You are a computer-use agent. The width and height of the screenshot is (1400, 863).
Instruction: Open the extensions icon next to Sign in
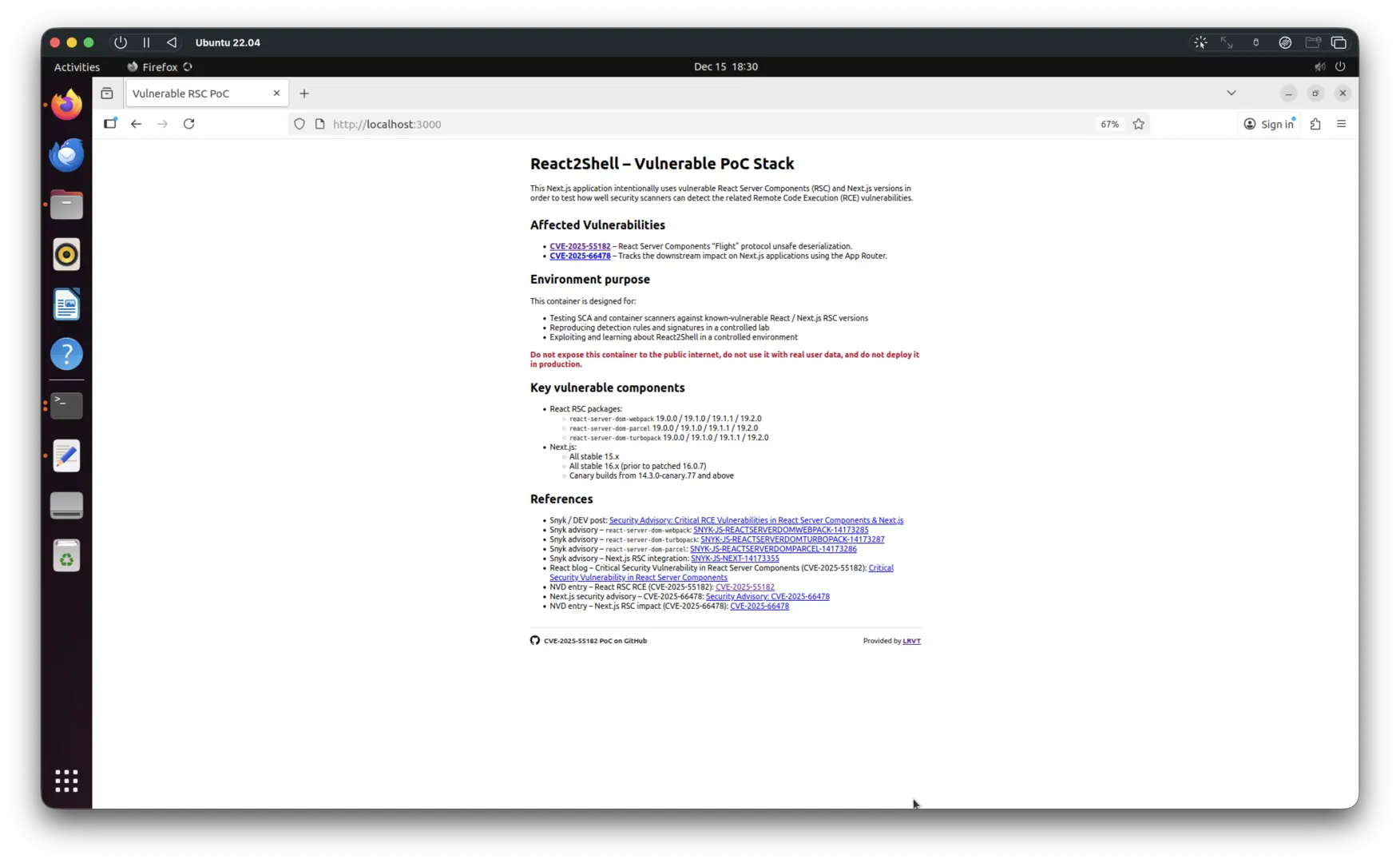click(x=1315, y=124)
